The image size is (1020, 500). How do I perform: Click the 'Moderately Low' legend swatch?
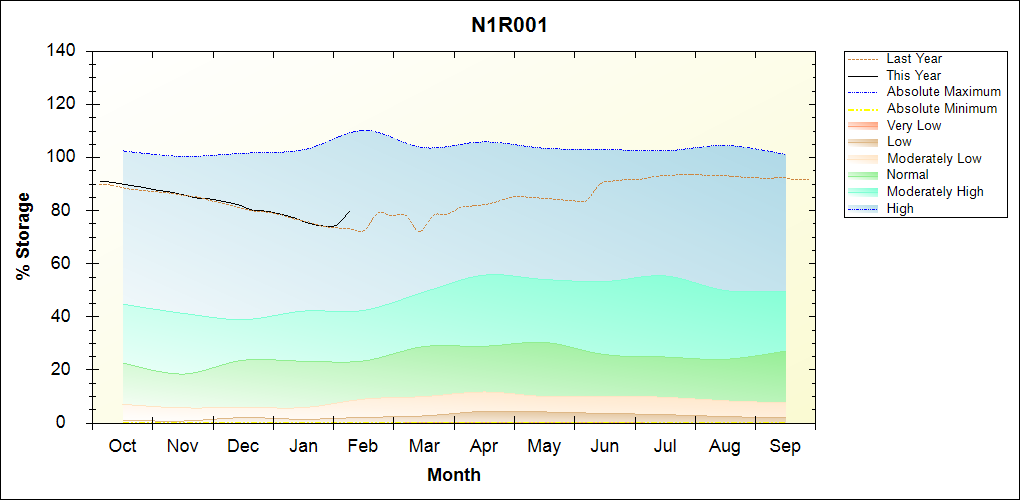pyautogui.click(x=863, y=158)
